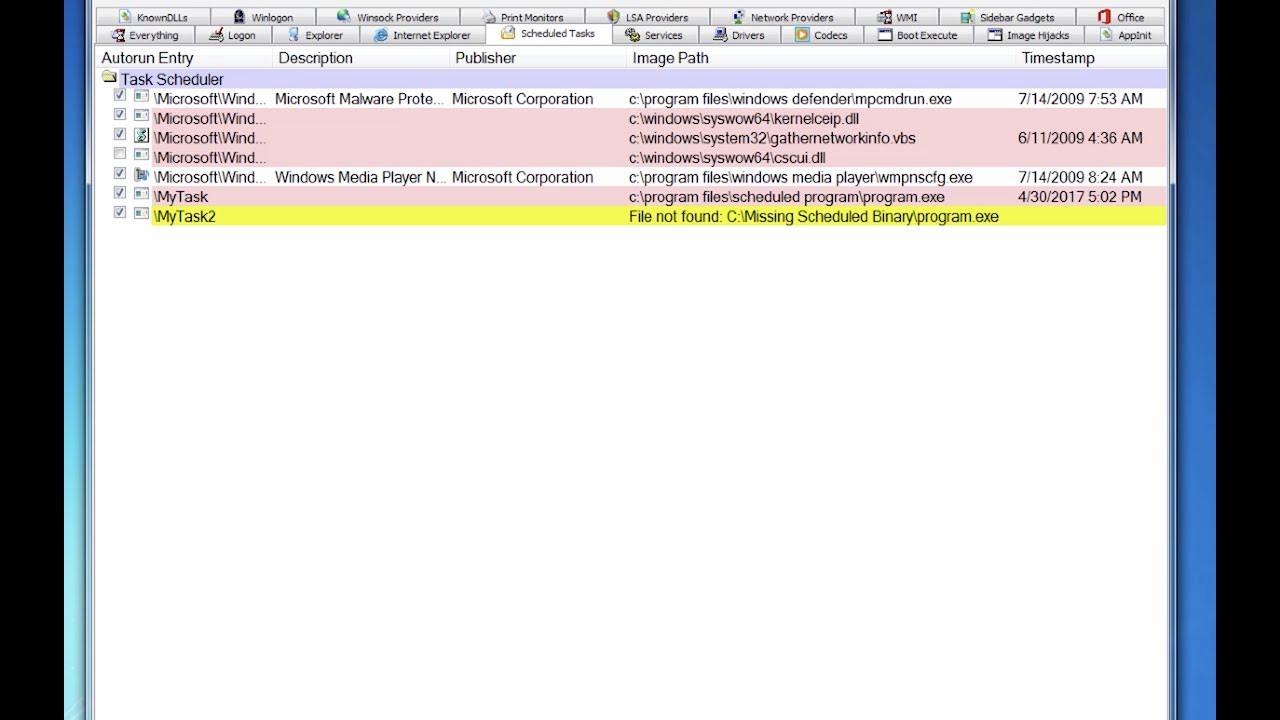1280x720 pixels.
Task: Select the \MyTask entry name
Action: click(x=181, y=197)
